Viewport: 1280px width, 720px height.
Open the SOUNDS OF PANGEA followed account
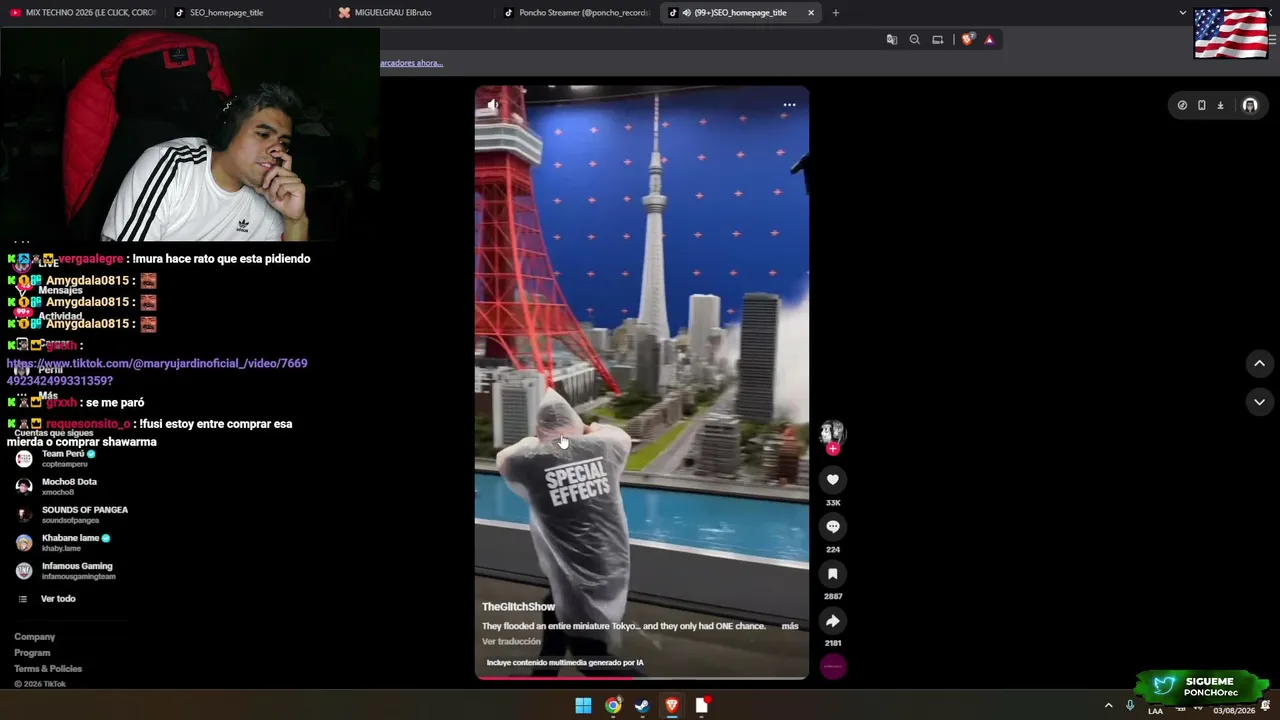click(71, 514)
